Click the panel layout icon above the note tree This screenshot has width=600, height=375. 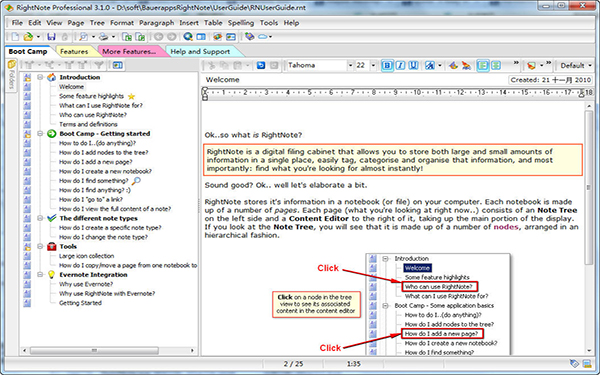(x=117, y=65)
